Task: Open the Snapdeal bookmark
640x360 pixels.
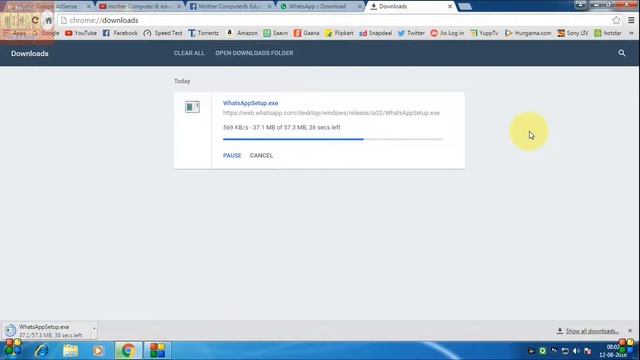Action: tap(376, 33)
